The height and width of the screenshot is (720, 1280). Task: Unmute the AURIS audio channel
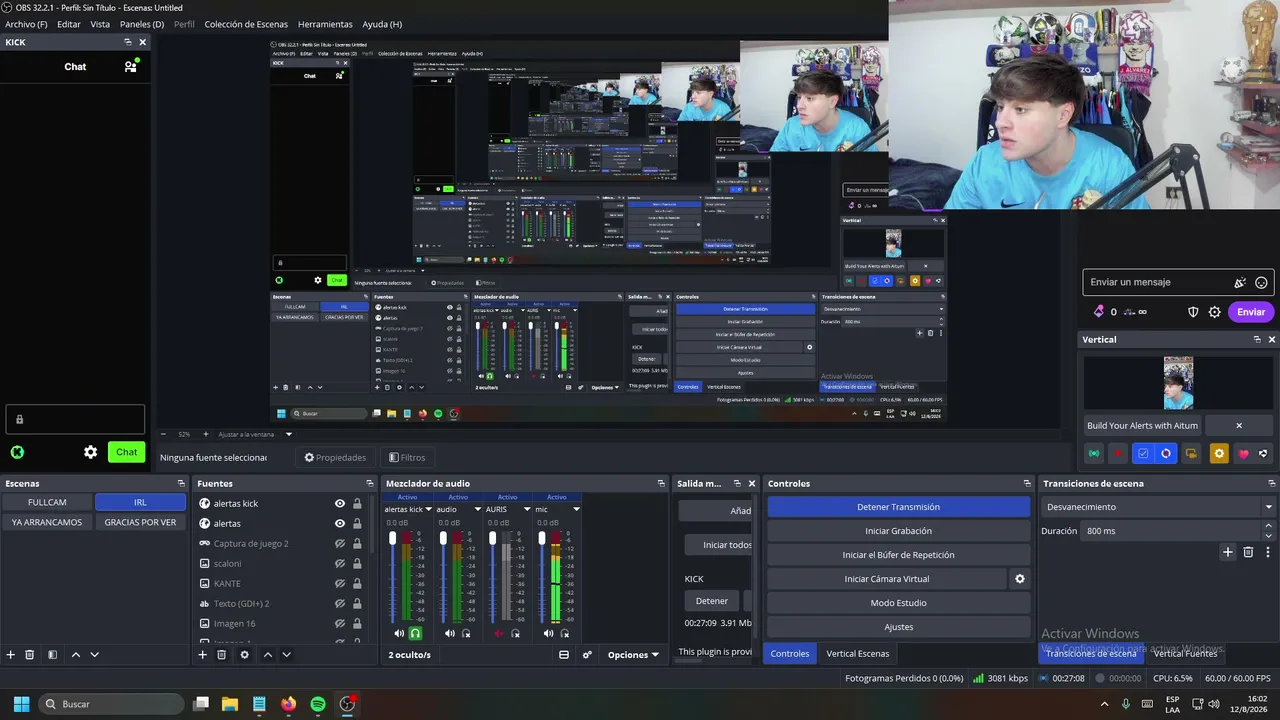(499, 633)
